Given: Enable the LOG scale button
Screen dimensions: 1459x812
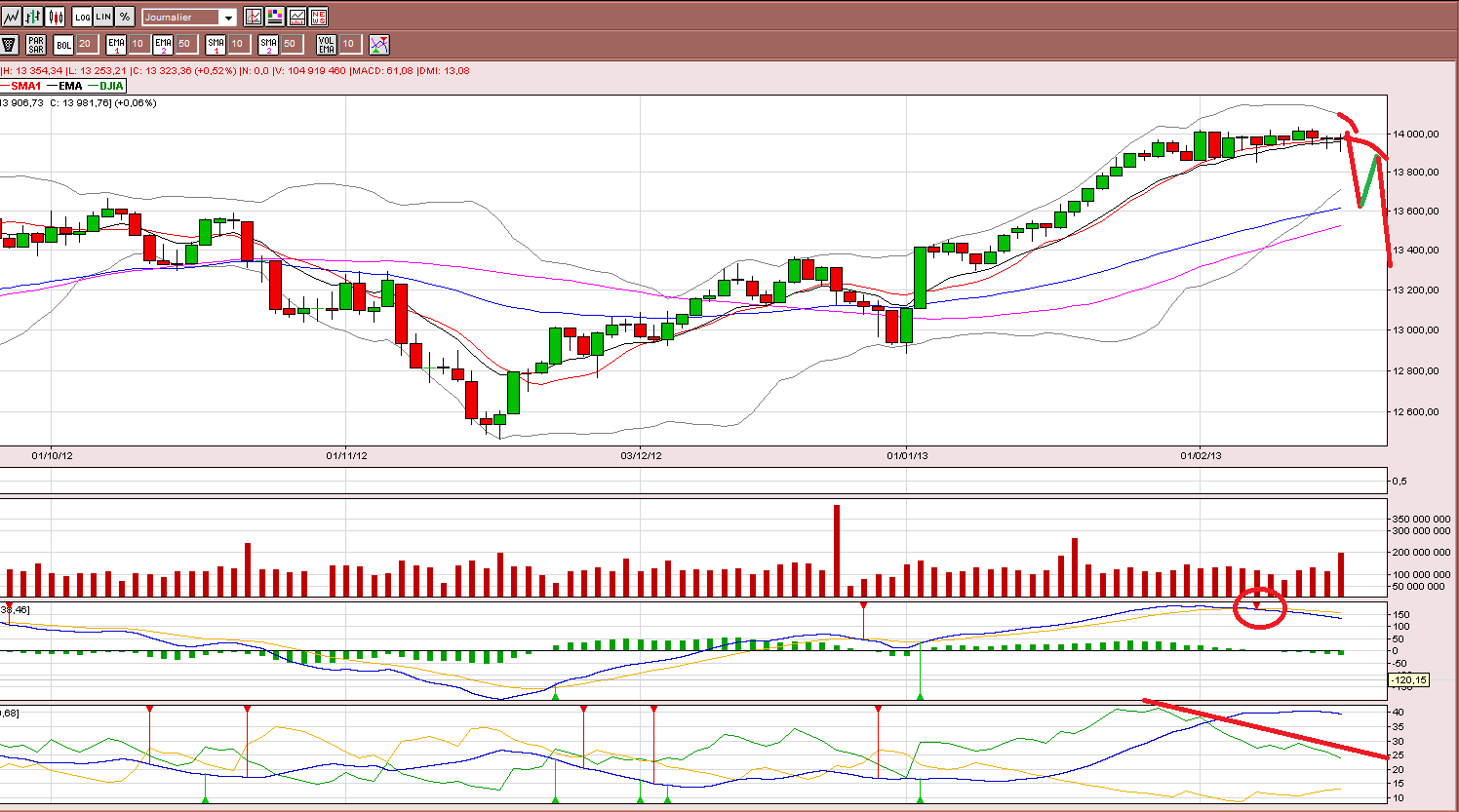Looking at the screenshot, I should pos(82,17).
